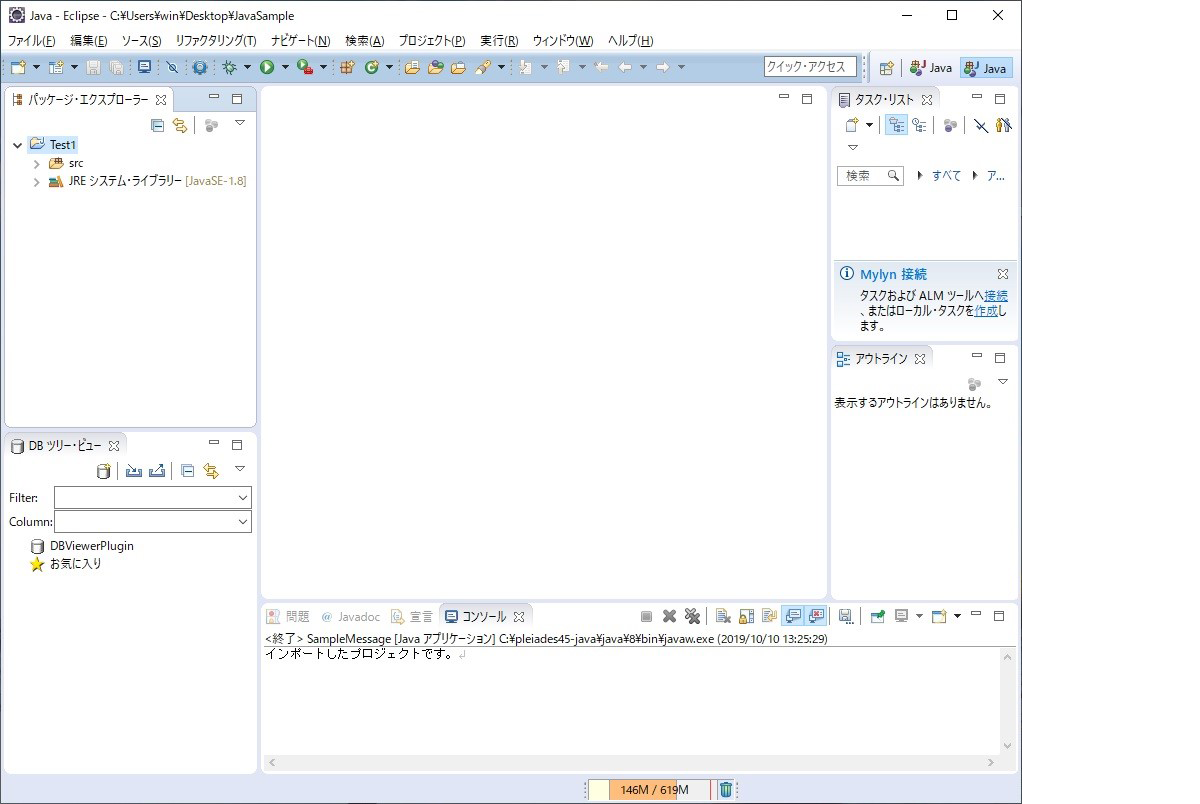Toggle Scroll Lock in Console toolbar

pos(746,616)
